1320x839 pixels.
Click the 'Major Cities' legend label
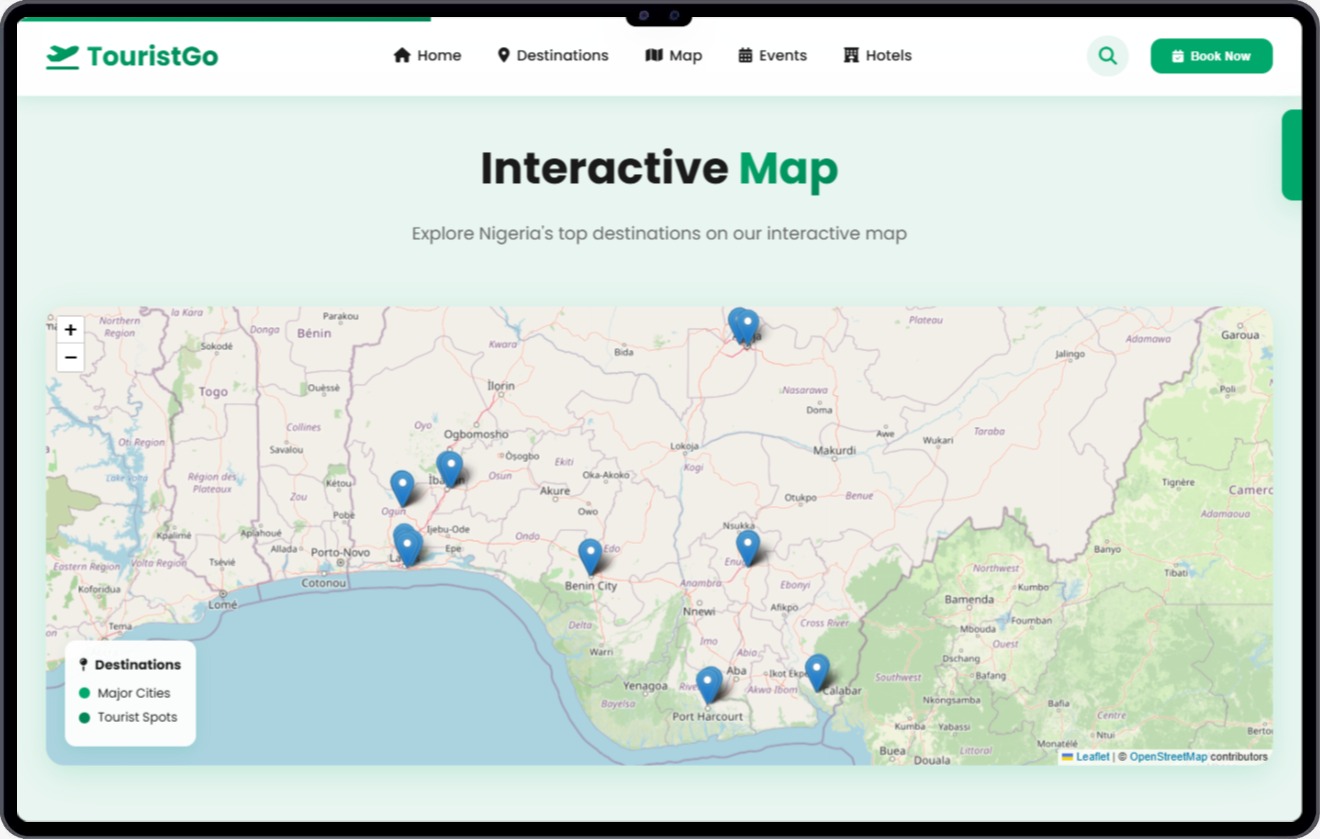(x=134, y=693)
